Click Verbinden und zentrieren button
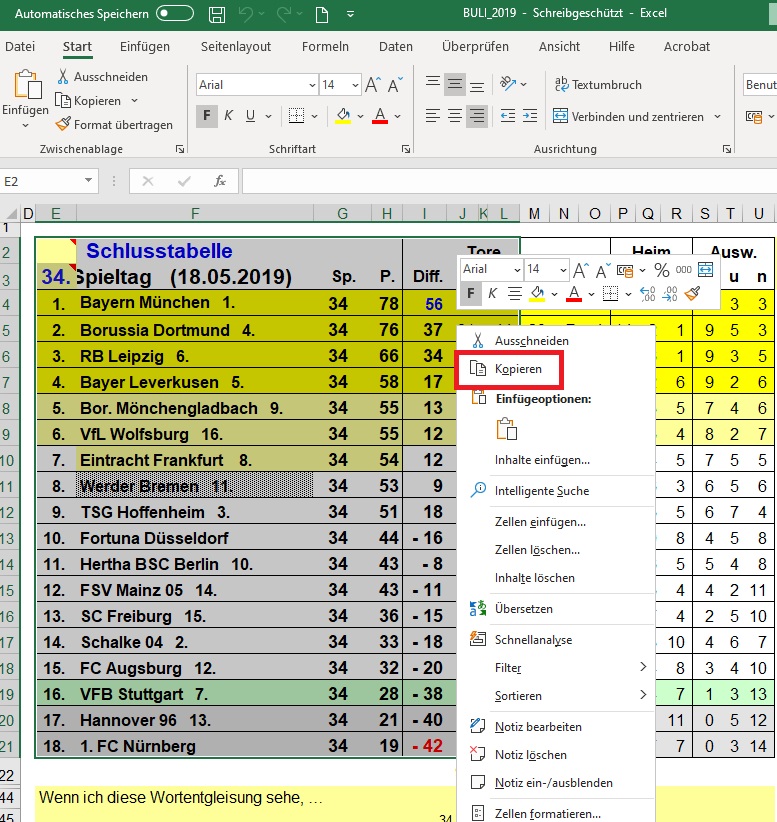The image size is (777, 822). [x=628, y=116]
